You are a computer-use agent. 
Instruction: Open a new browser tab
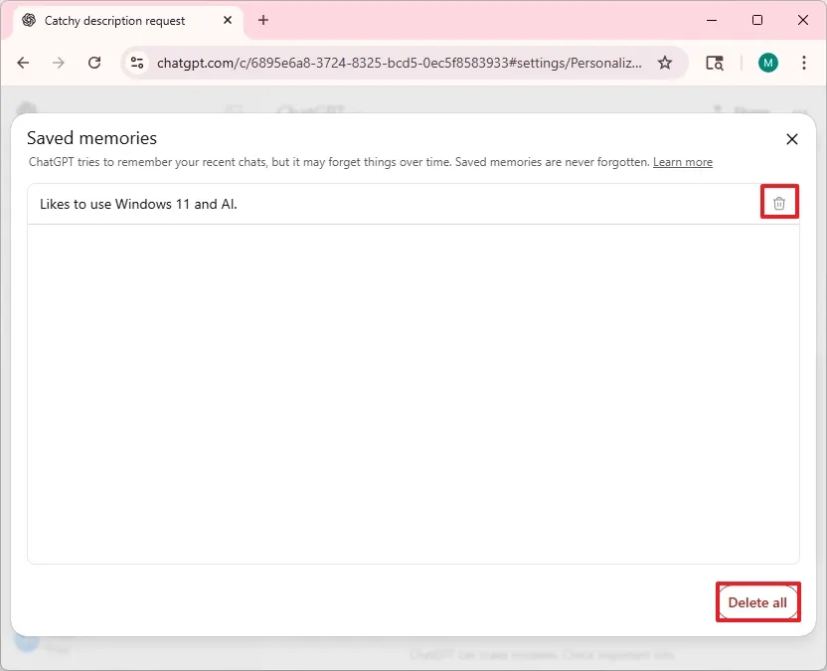tap(263, 20)
